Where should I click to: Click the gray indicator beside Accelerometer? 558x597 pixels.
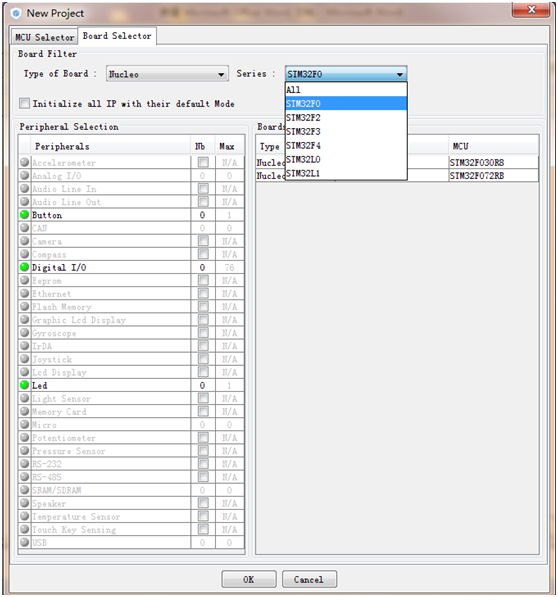click(x=24, y=162)
